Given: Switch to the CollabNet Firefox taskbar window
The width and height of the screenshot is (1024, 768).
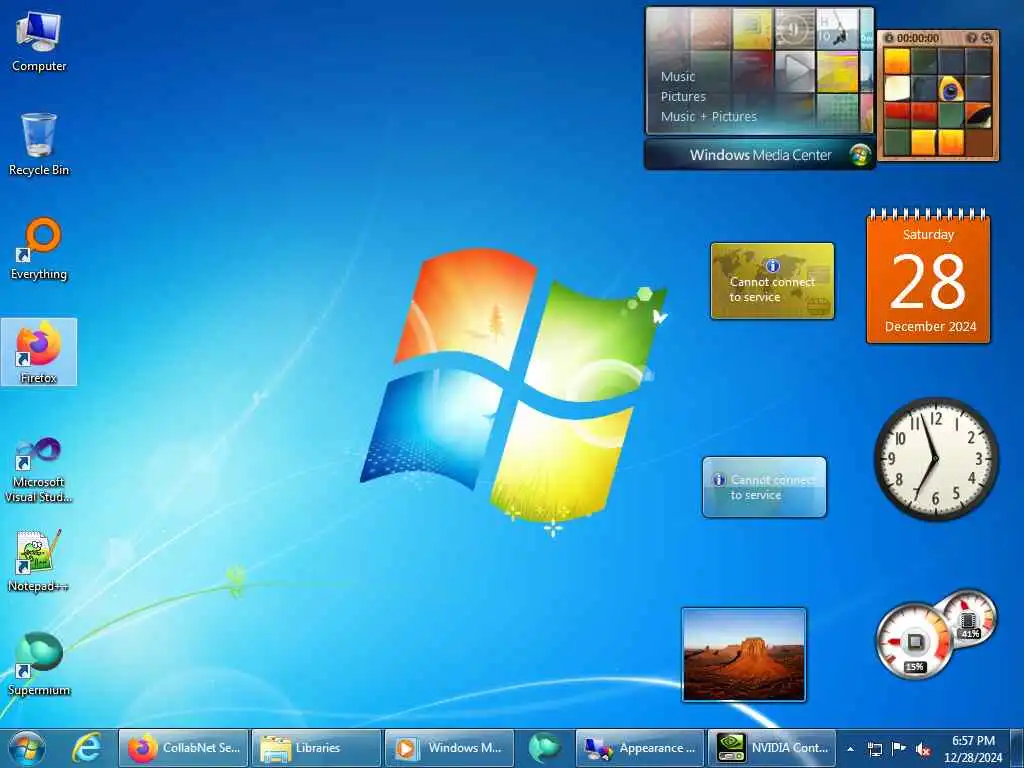Looking at the screenshot, I should tap(183, 748).
